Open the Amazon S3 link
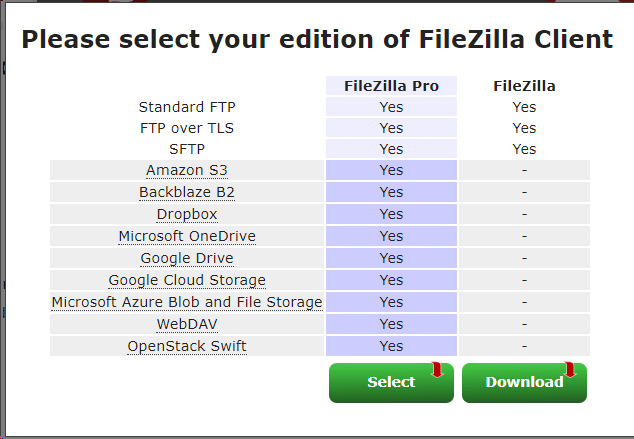 coord(187,170)
